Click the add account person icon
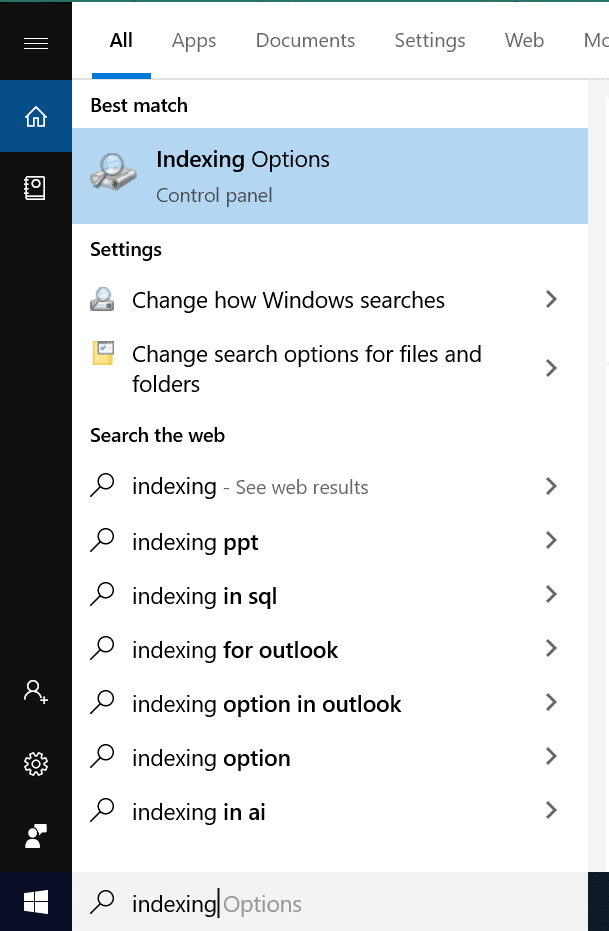Screen dimensions: 609x931 pyautogui.click(x=36, y=690)
